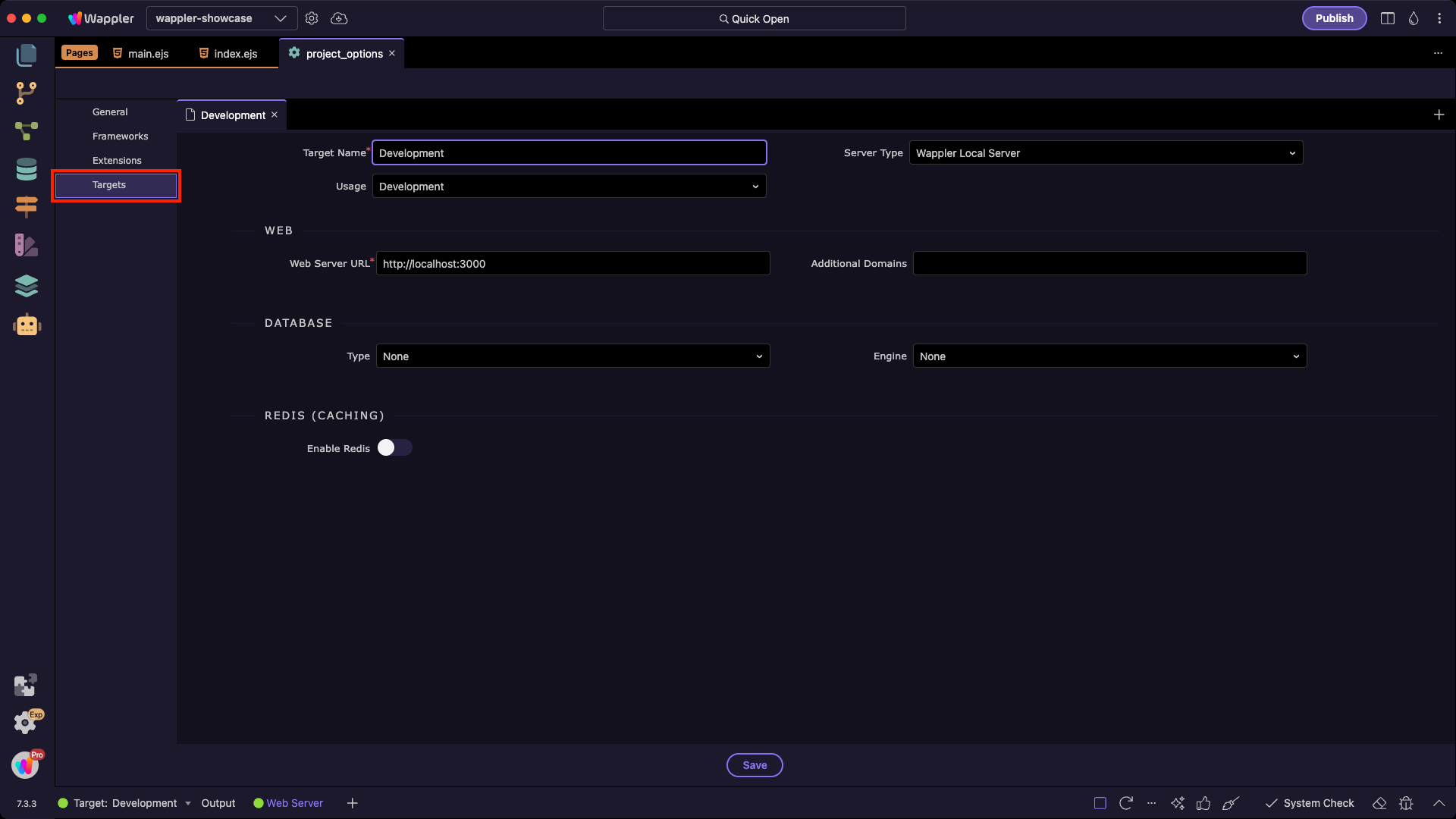
Task: Select Extensions in project options list
Action: click(117, 161)
